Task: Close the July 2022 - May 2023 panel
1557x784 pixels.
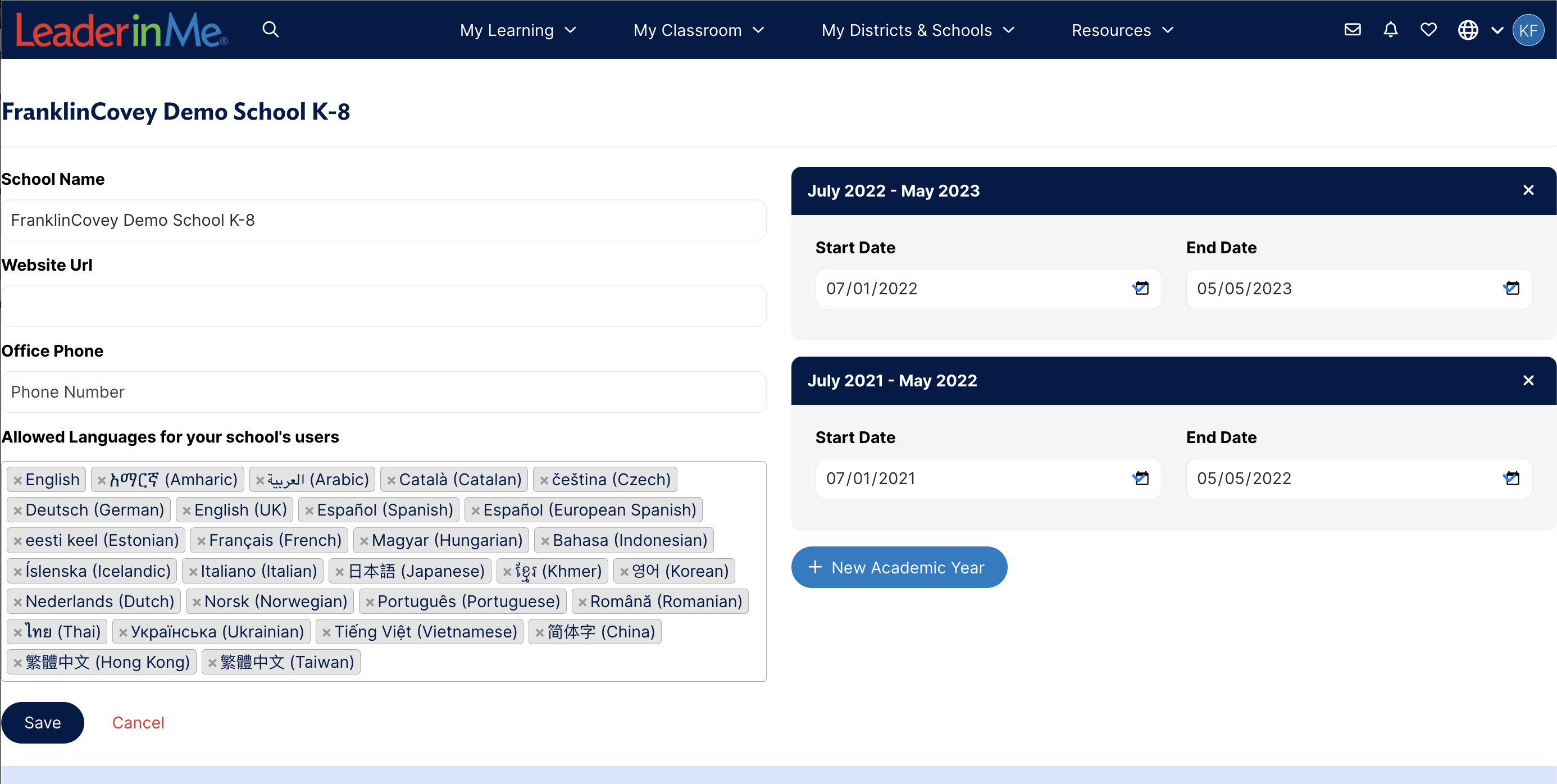Action: pos(1528,190)
